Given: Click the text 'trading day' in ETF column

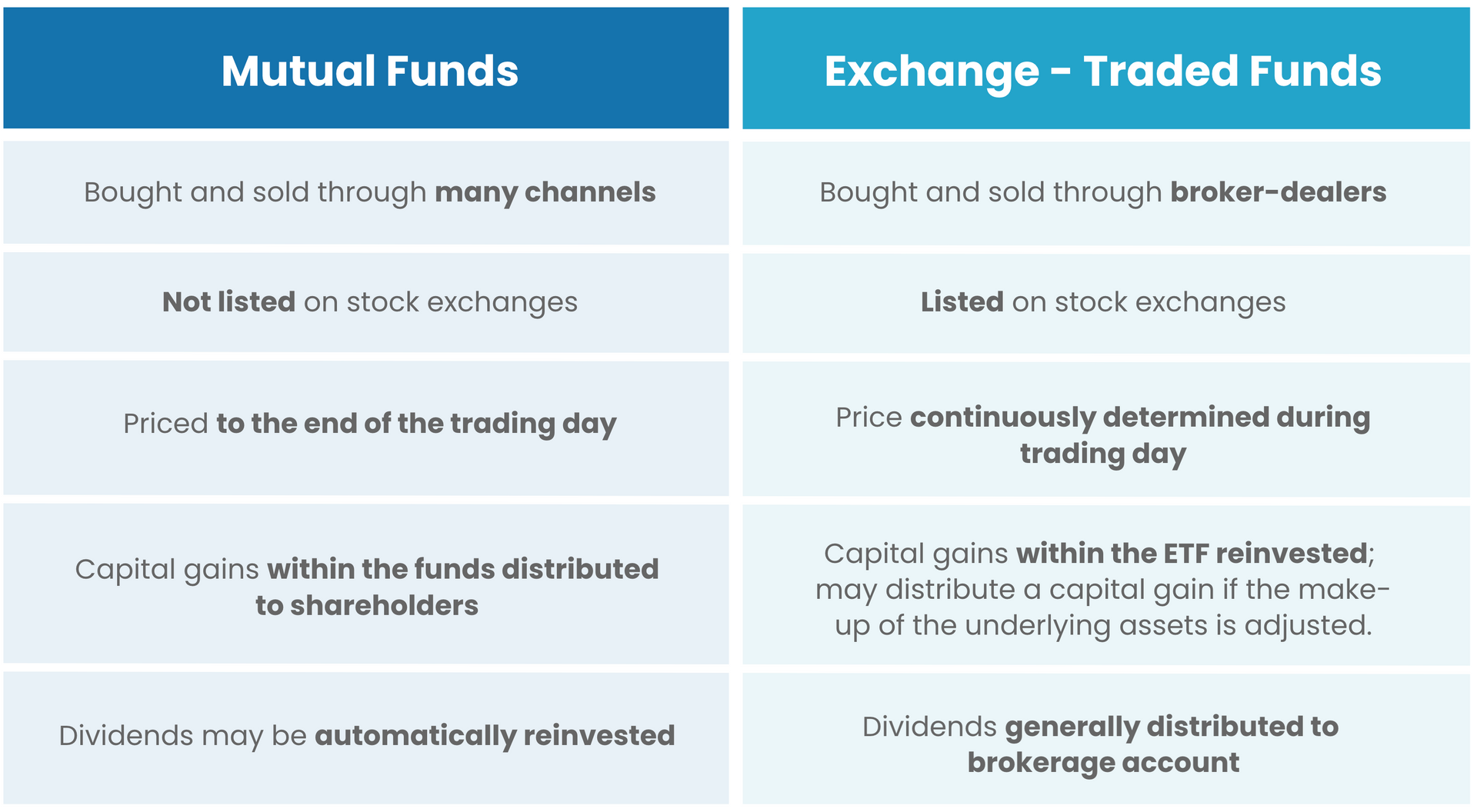Looking at the screenshot, I should tap(1103, 454).
